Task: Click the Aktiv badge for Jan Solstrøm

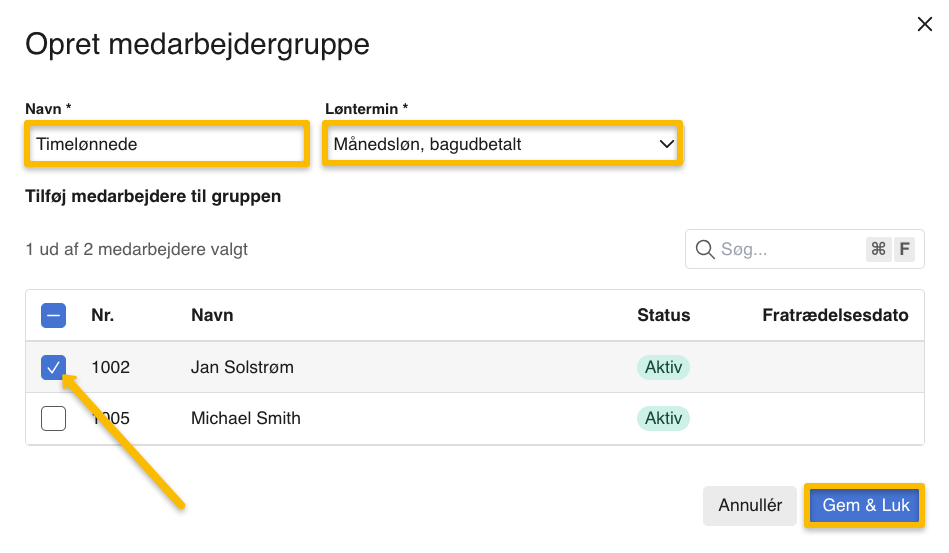Action: click(x=663, y=367)
